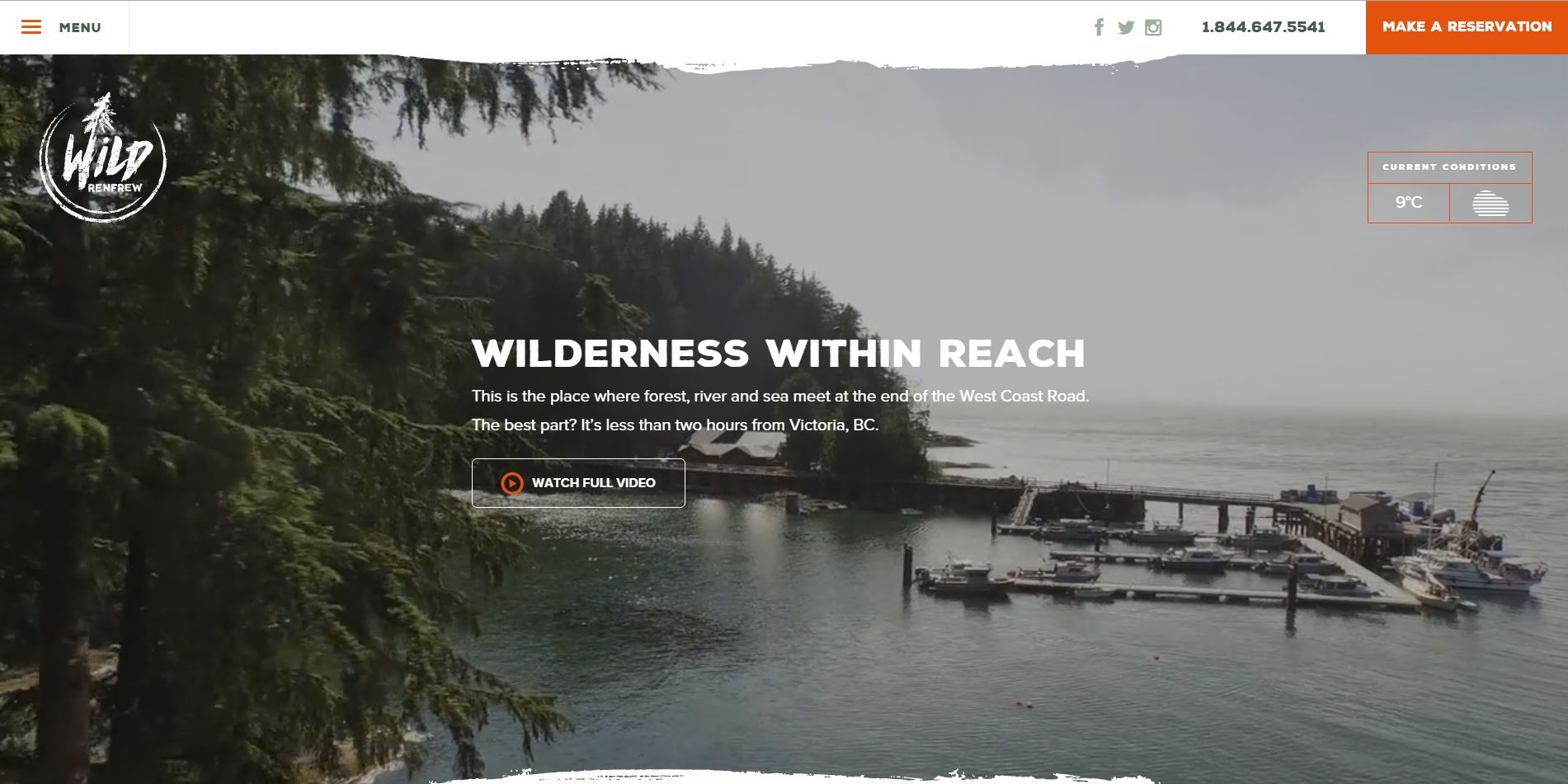Click the RENFREW text in the logo
Screen dimensions: 1568x784
[115, 188]
